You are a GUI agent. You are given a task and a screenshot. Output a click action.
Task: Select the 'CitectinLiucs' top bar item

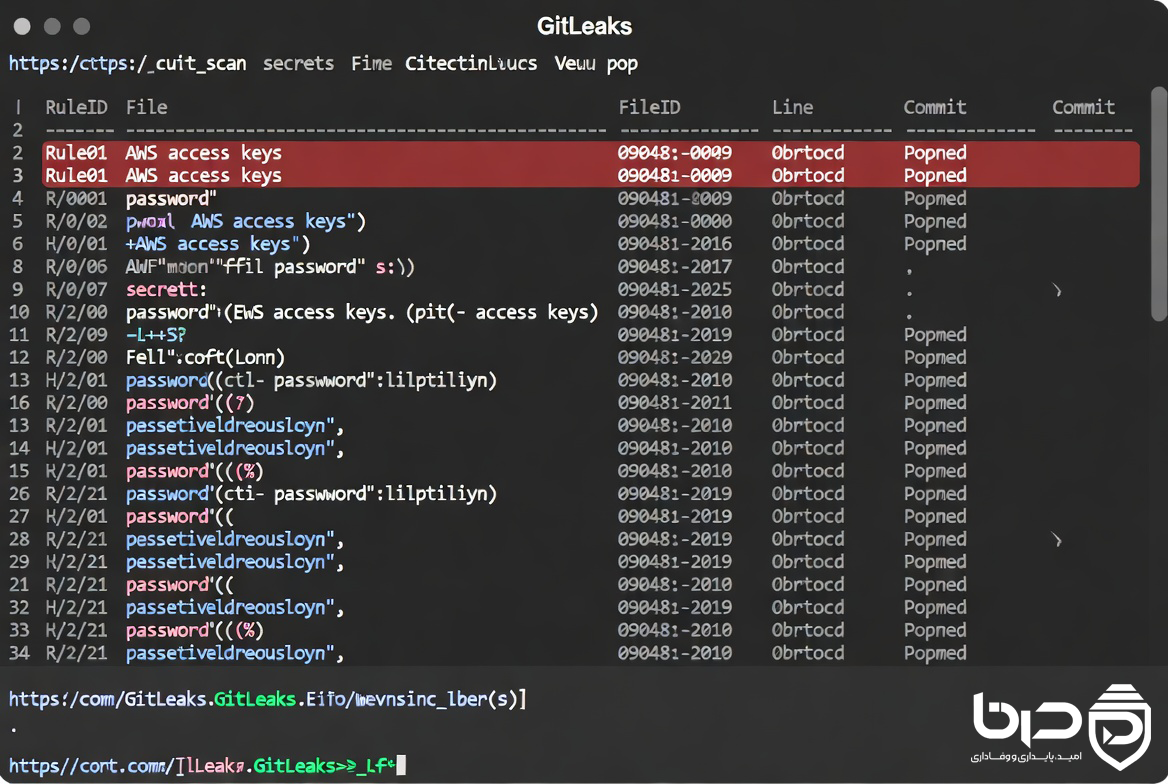click(471, 63)
